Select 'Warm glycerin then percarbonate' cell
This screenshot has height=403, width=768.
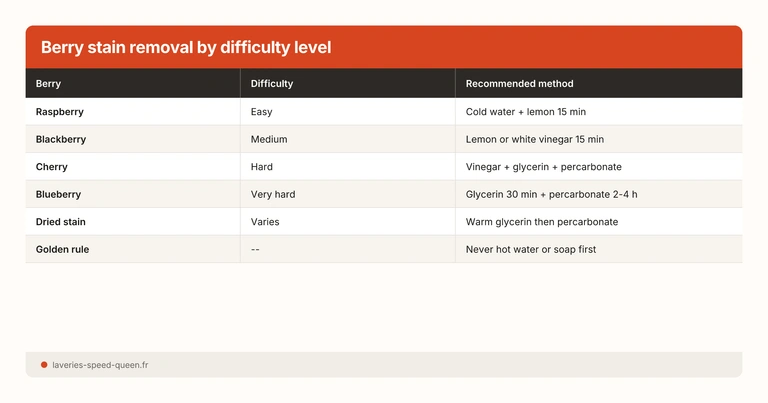542,222
